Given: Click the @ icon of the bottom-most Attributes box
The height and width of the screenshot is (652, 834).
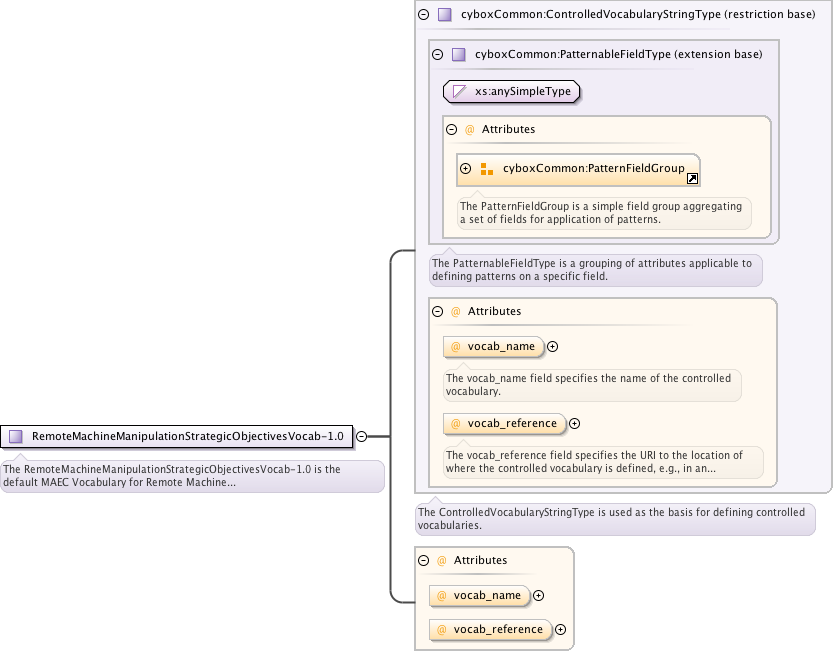Looking at the screenshot, I should (441, 561).
